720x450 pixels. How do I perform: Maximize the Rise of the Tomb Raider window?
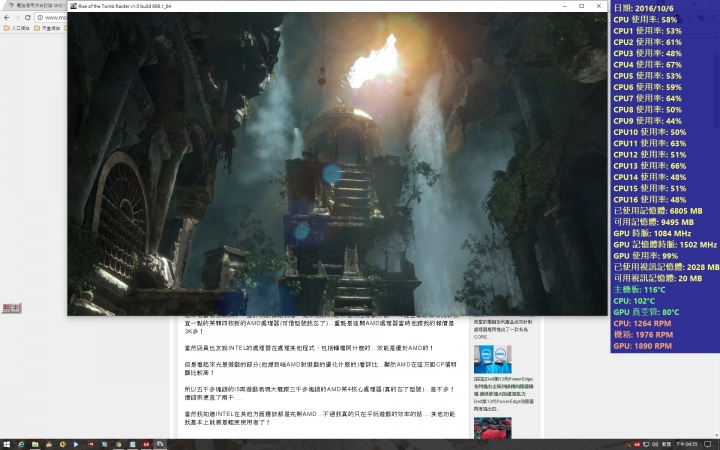coord(581,6)
